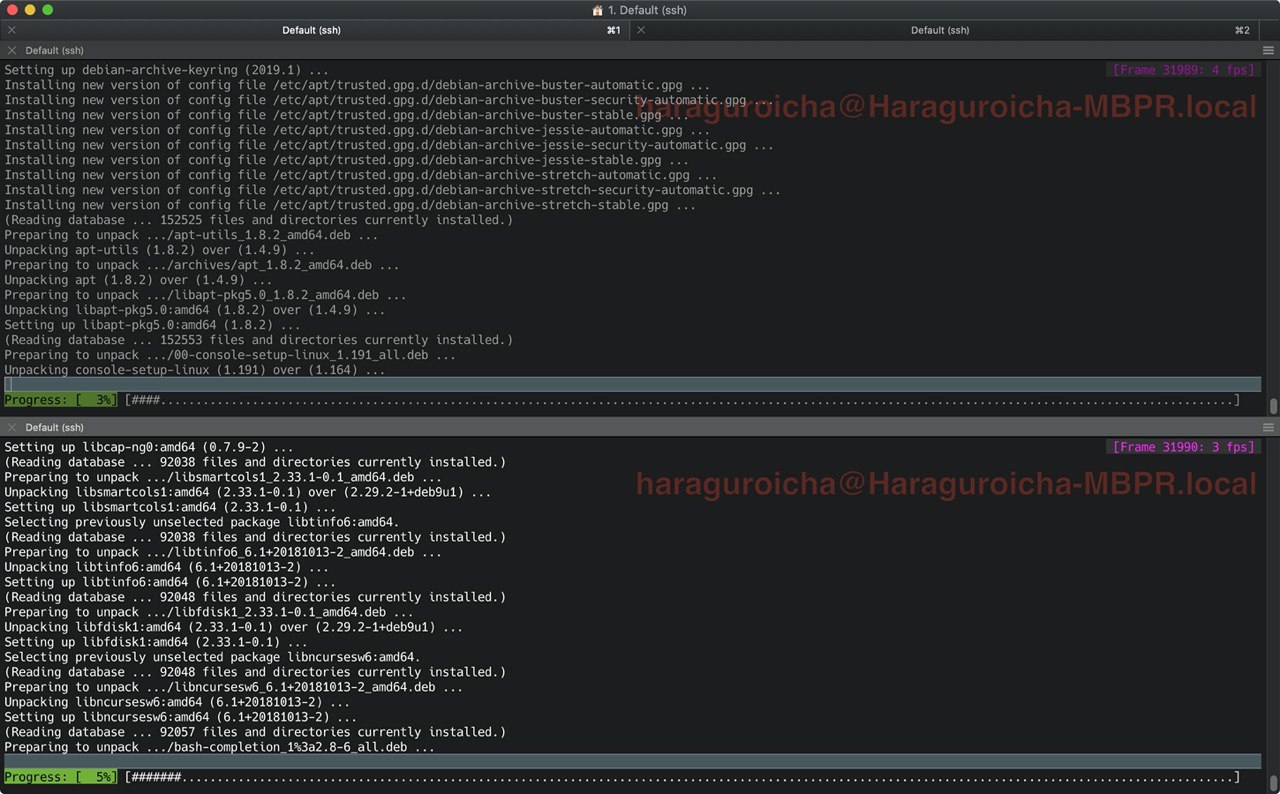Click 'Preparing to unpack .../archives/apt_1.8.2_amd64.deb'
This screenshot has width=1280, height=794.
click(202, 265)
